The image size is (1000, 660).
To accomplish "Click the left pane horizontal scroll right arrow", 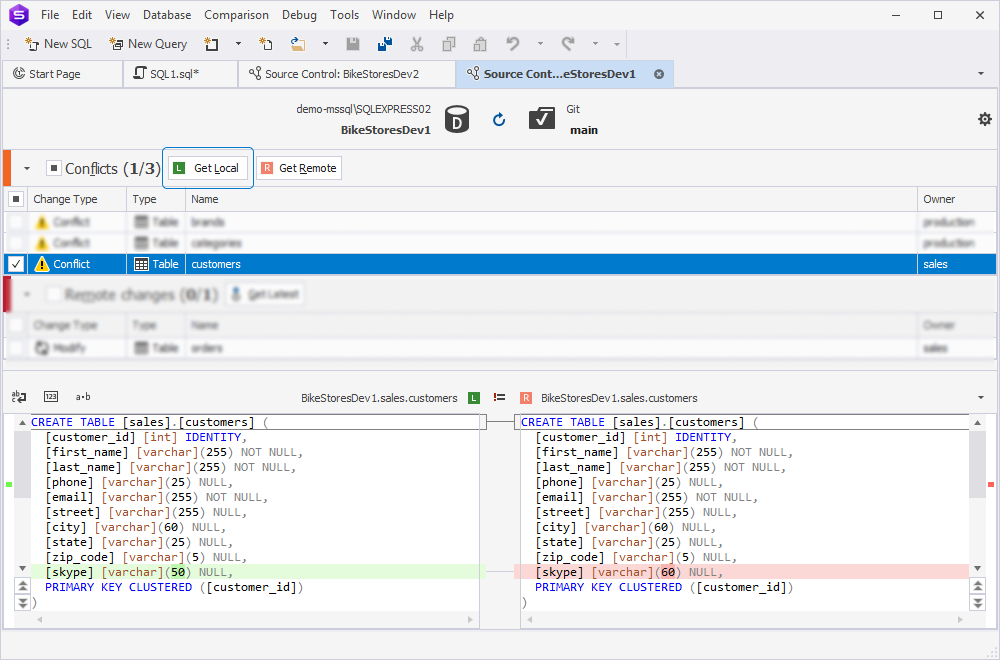I will pos(471,619).
